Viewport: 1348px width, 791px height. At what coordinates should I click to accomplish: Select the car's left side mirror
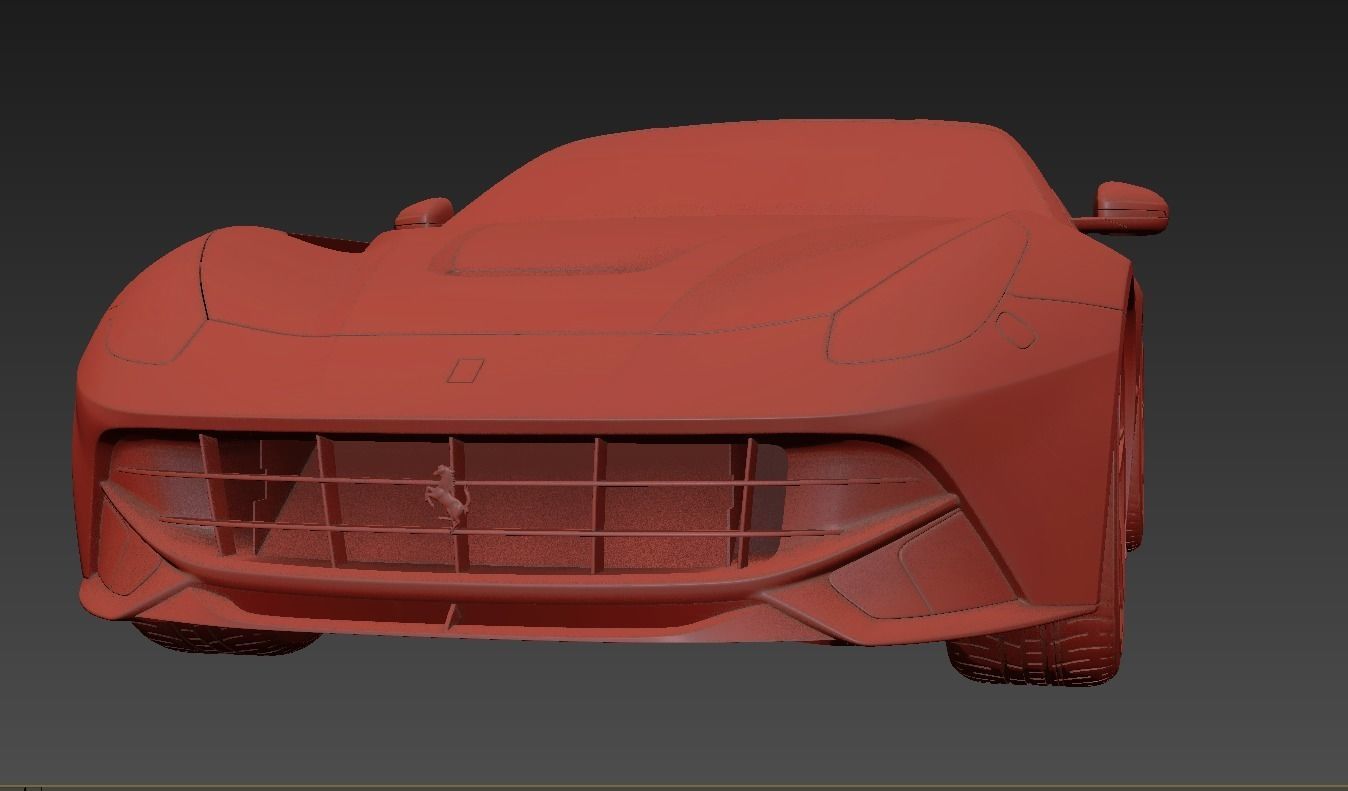click(424, 213)
